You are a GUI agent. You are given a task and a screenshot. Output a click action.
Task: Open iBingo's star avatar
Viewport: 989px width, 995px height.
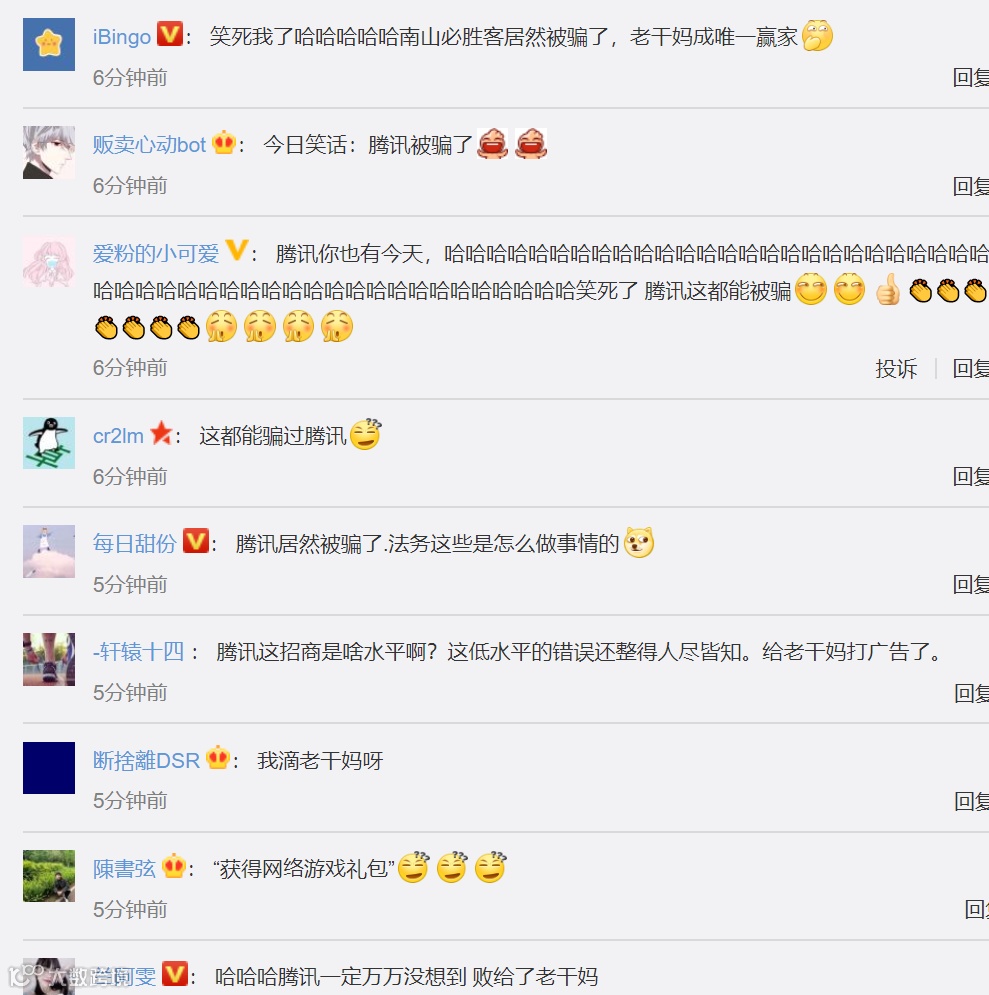(x=49, y=44)
